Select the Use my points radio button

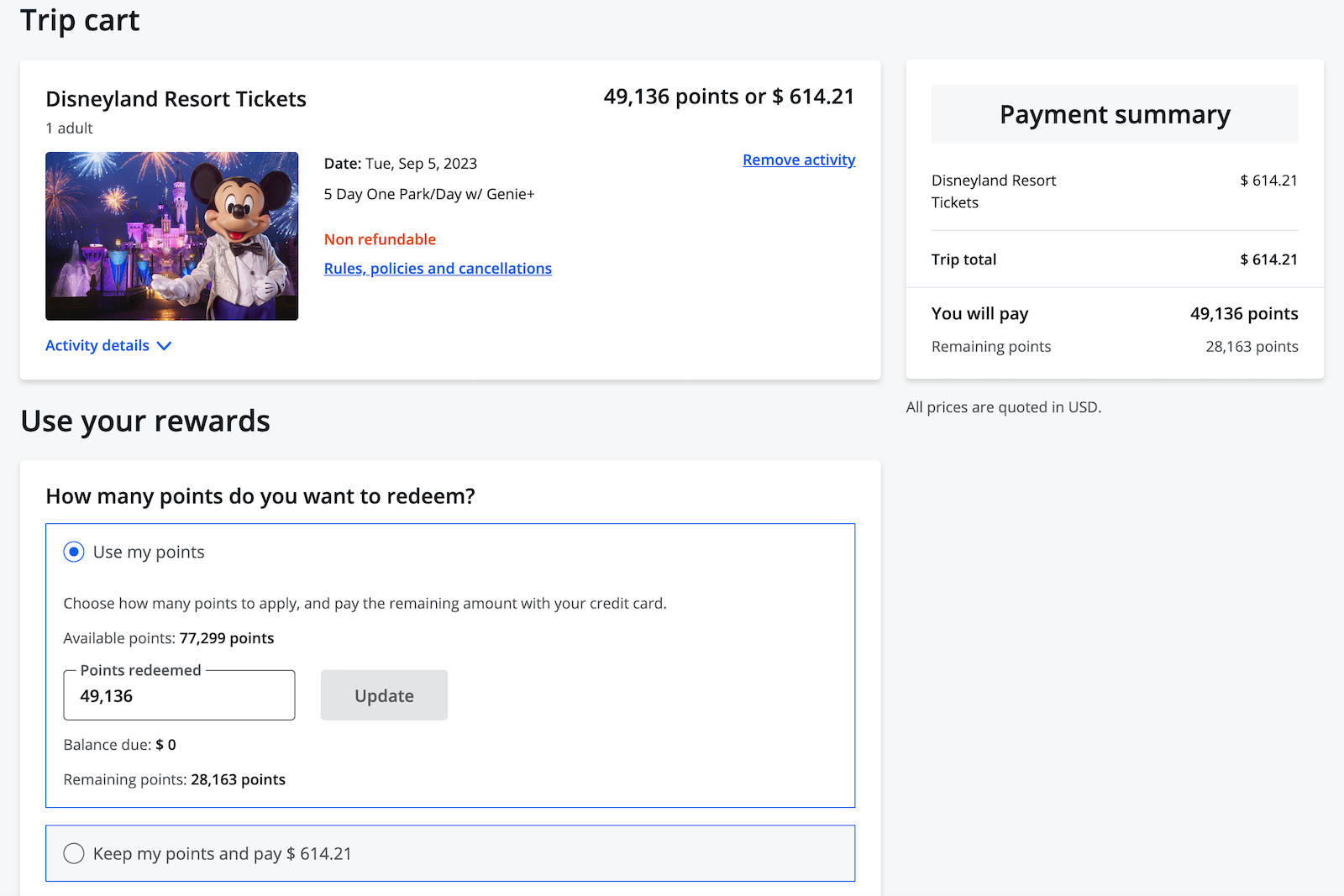pos(74,552)
